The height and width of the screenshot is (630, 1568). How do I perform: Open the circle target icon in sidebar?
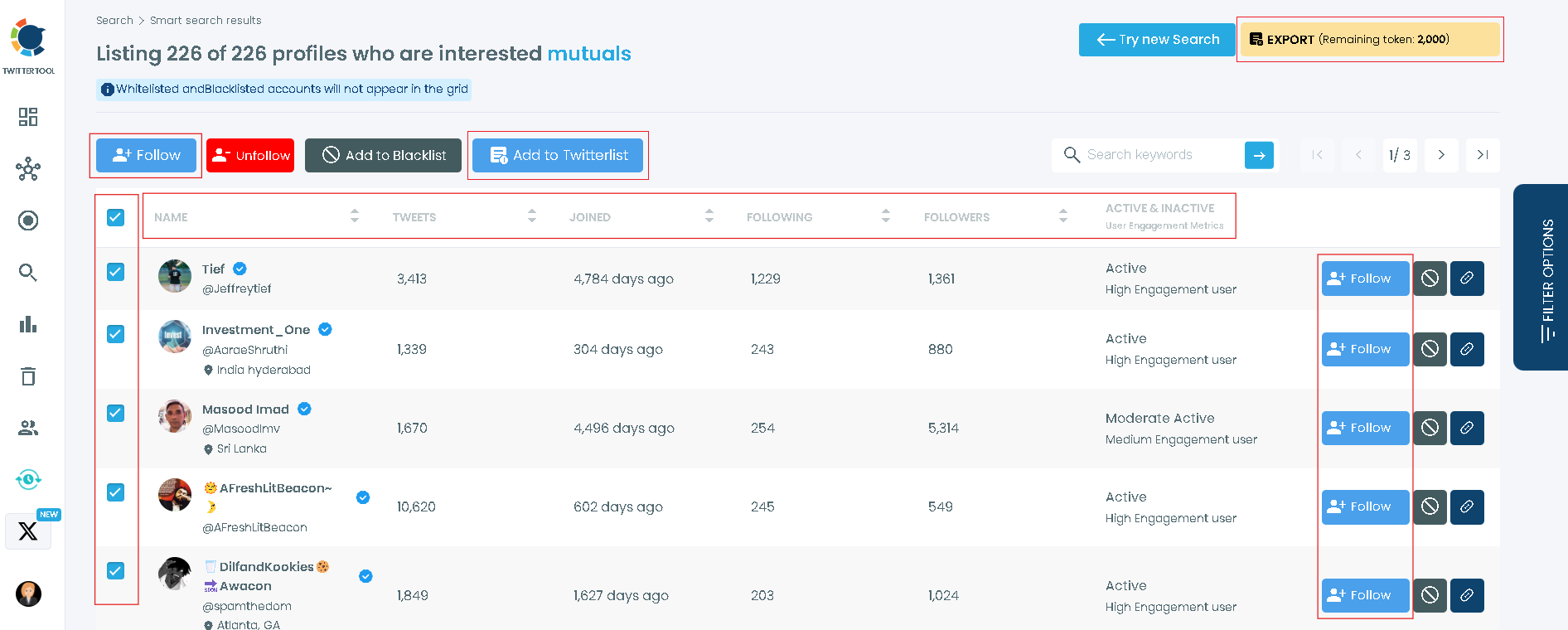(28, 220)
